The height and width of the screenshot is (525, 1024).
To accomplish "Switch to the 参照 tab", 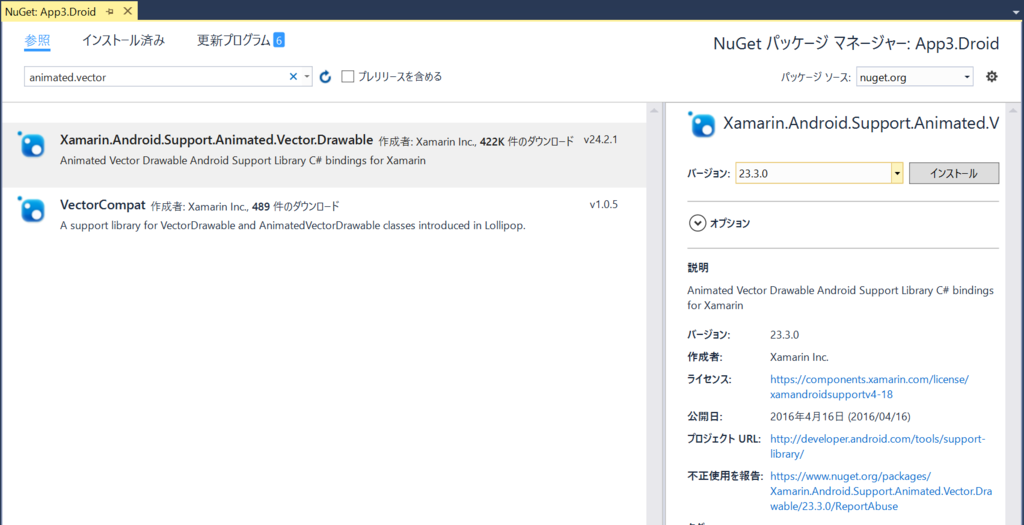I will [x=37, y=40].
